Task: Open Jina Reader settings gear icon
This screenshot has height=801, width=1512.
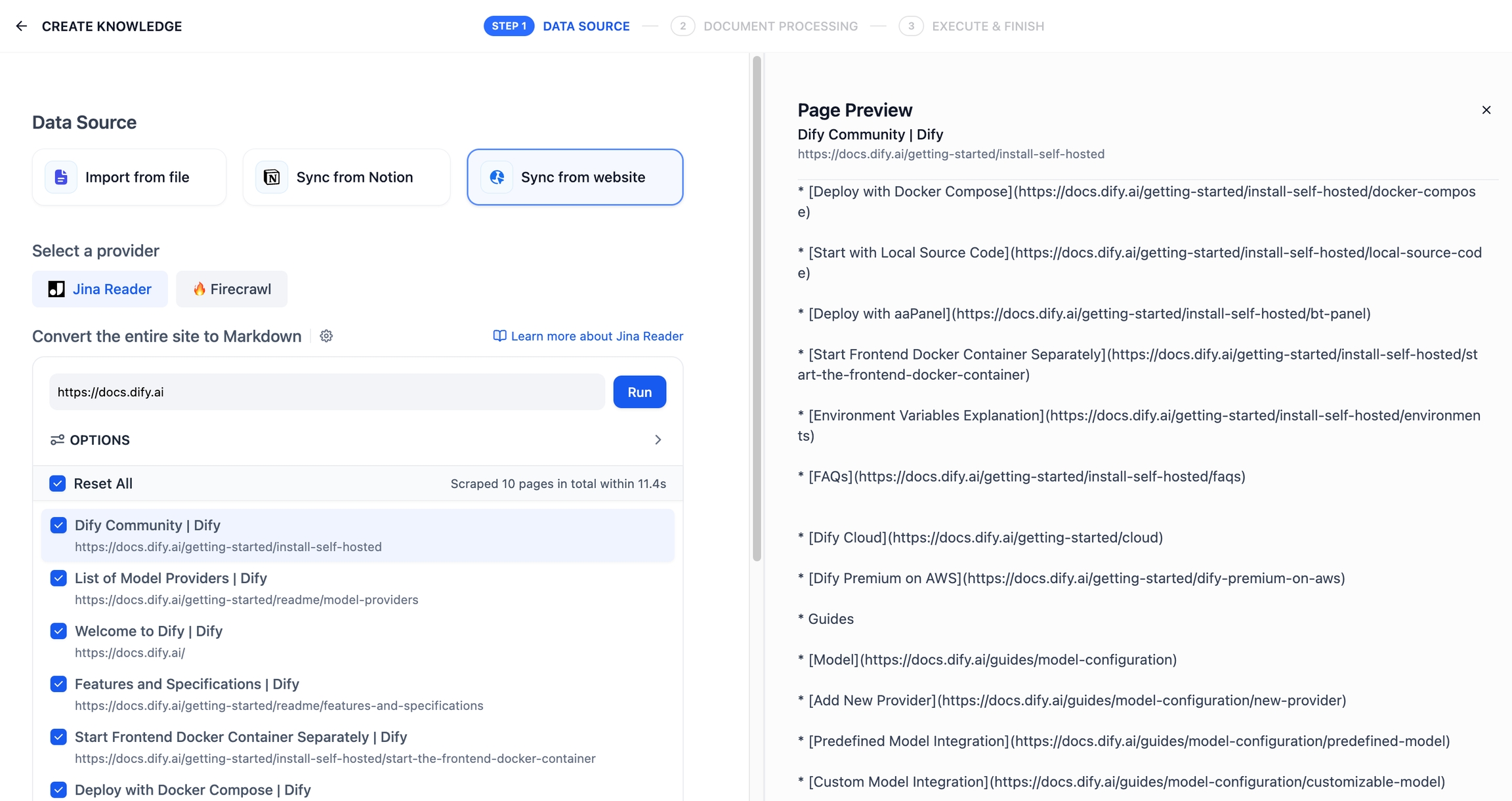Action: tap(326, 337)
